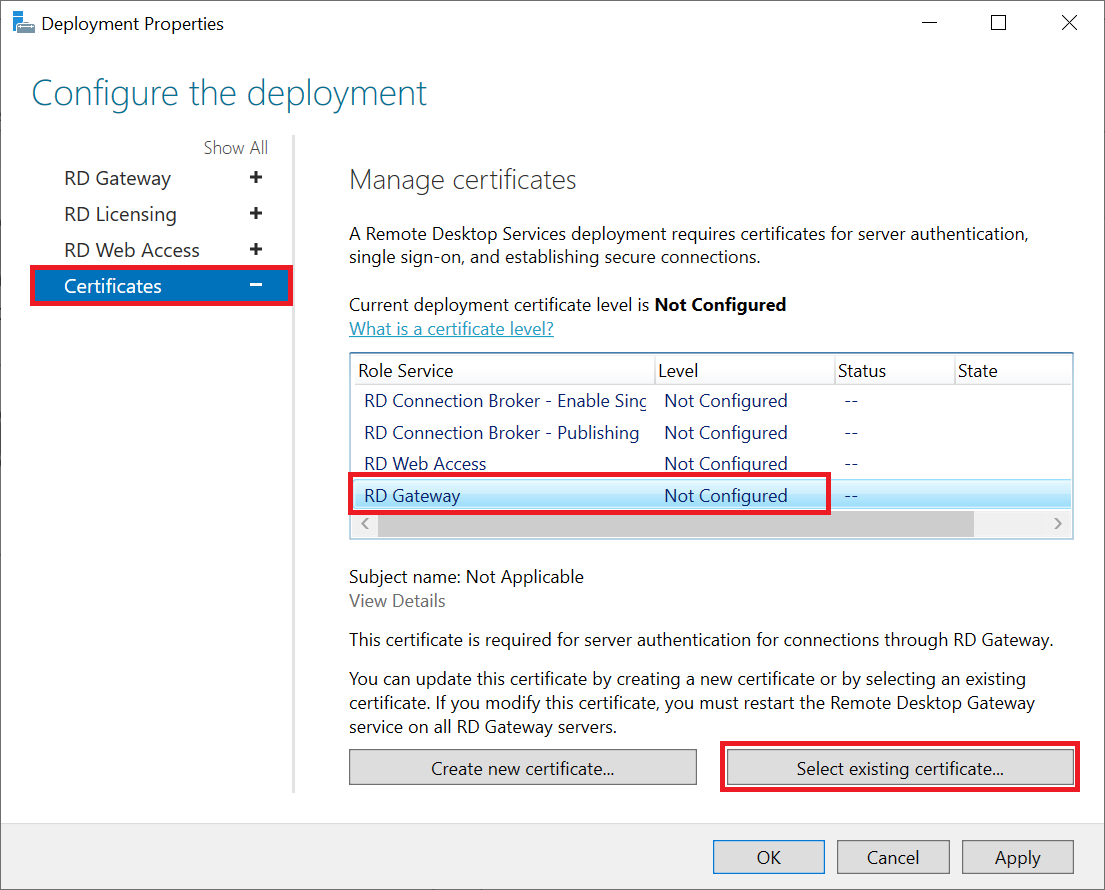Click Not Configured level for Publishing row
The width and height of the screenshot is (1105, 890).
726,433
